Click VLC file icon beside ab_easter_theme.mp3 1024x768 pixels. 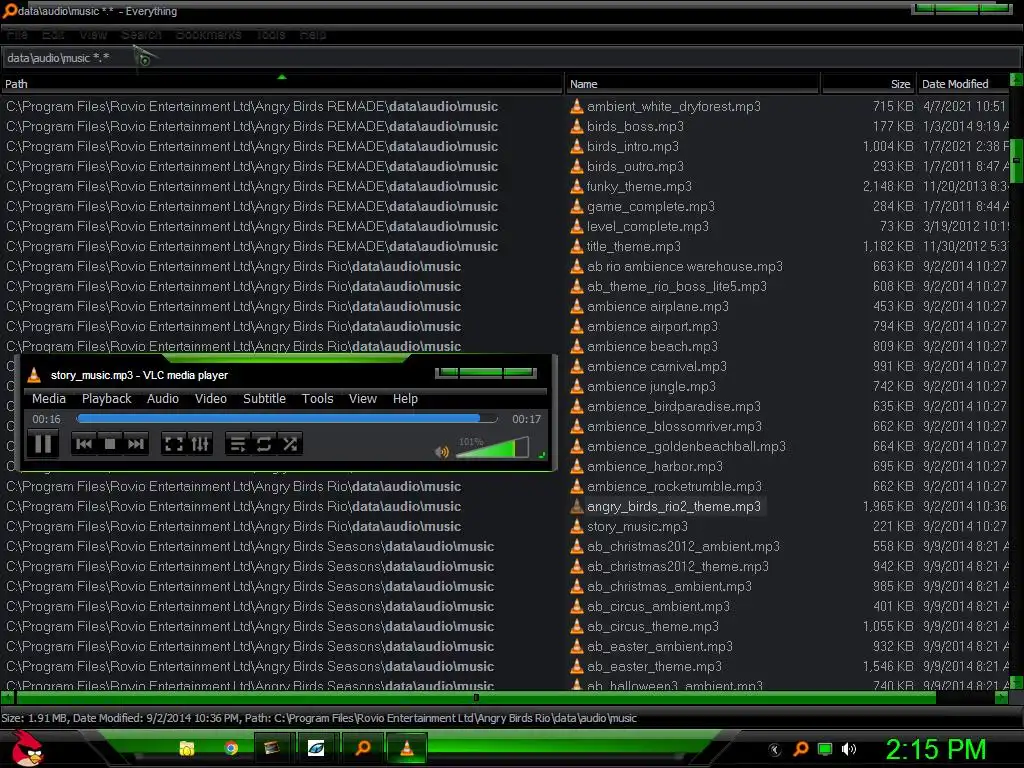click(577, 666)
